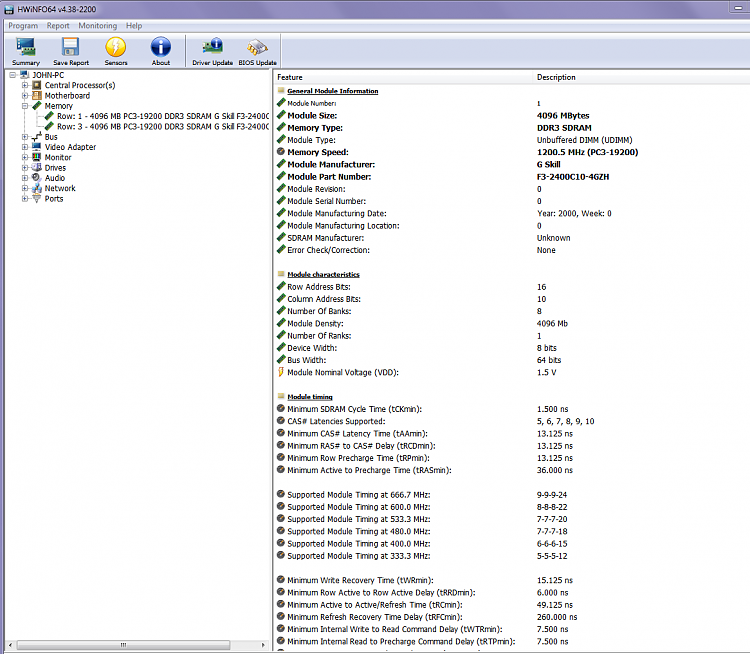This screenshot has width=750, height=654.
Task: Collapse the Memory node
Action: [25, 106]
